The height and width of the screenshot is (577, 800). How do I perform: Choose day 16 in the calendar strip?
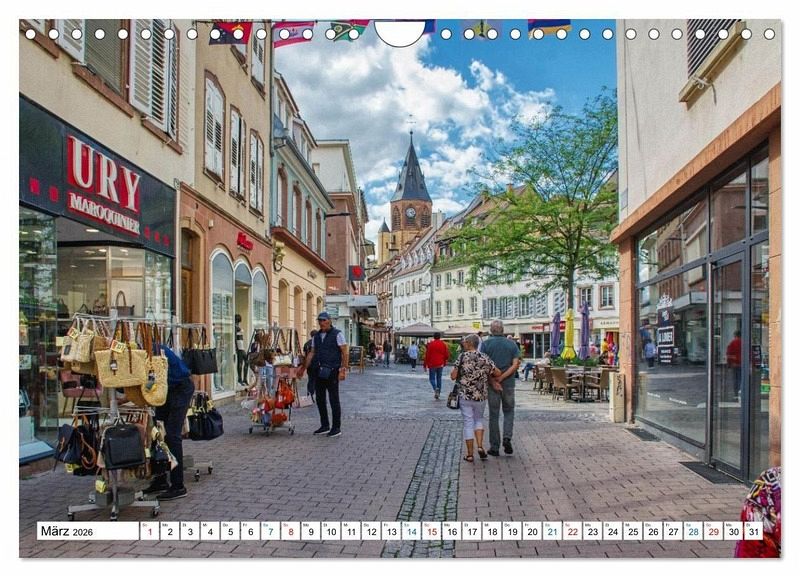pyautogui.click(x=452, y=531)
